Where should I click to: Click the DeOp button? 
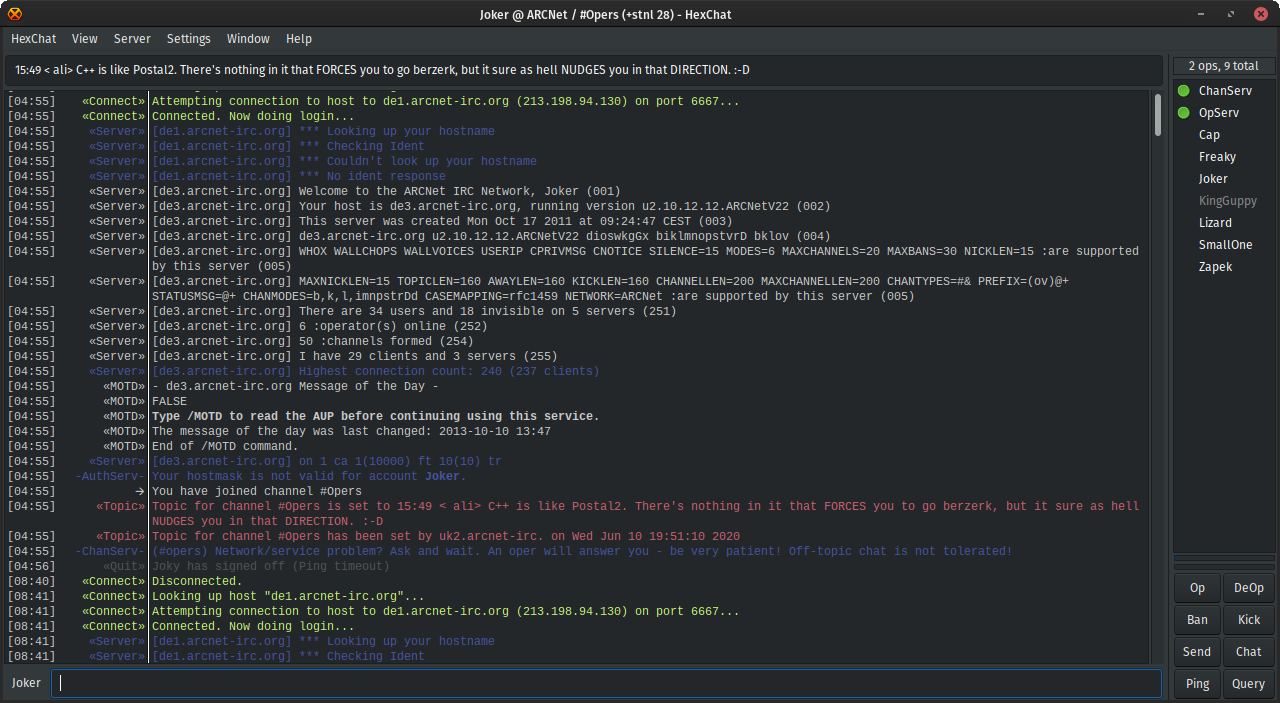tap(1249, 588)
